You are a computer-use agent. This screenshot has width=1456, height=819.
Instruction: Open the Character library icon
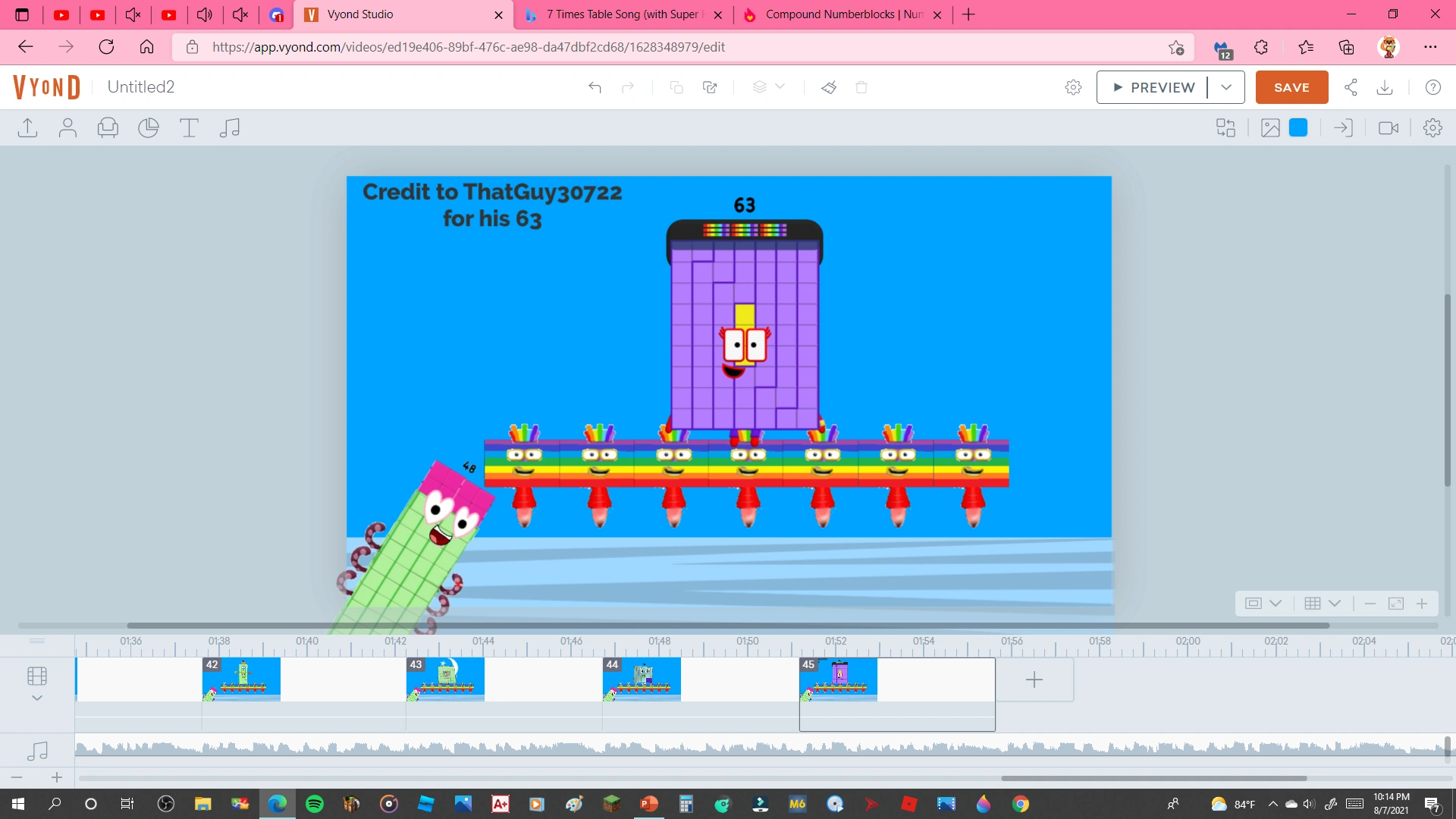point(67,128)
